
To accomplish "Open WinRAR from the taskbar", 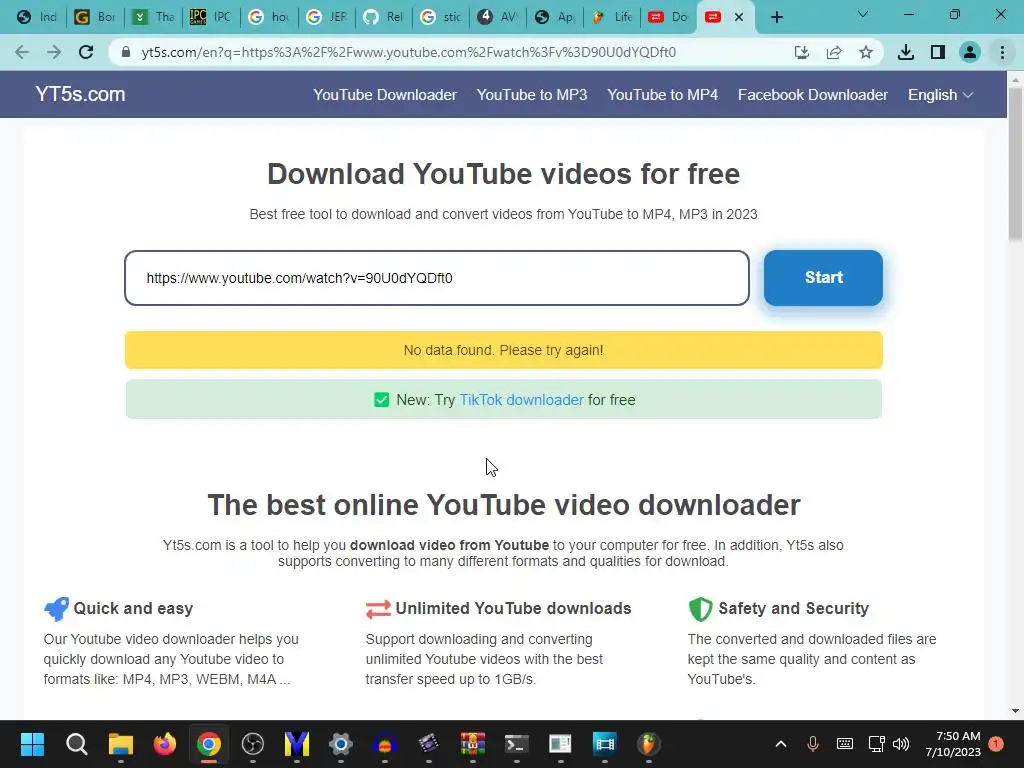I will click(472, 744).
